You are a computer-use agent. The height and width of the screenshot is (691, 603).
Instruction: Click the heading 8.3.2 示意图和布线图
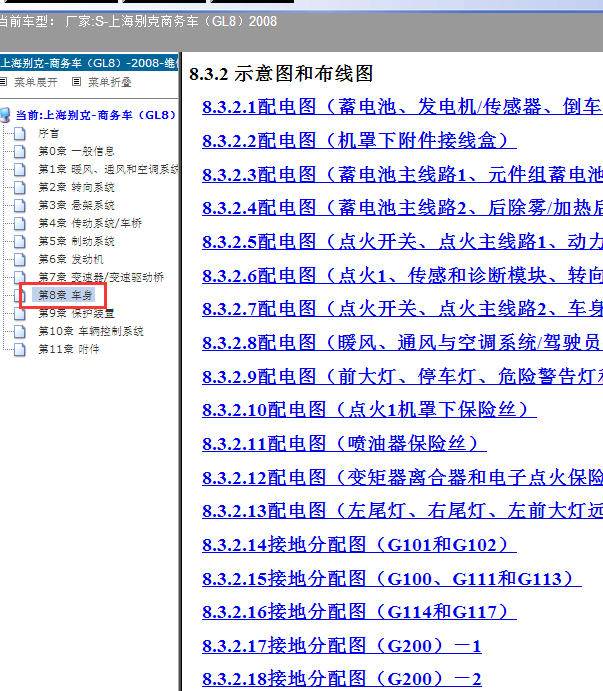281,74
